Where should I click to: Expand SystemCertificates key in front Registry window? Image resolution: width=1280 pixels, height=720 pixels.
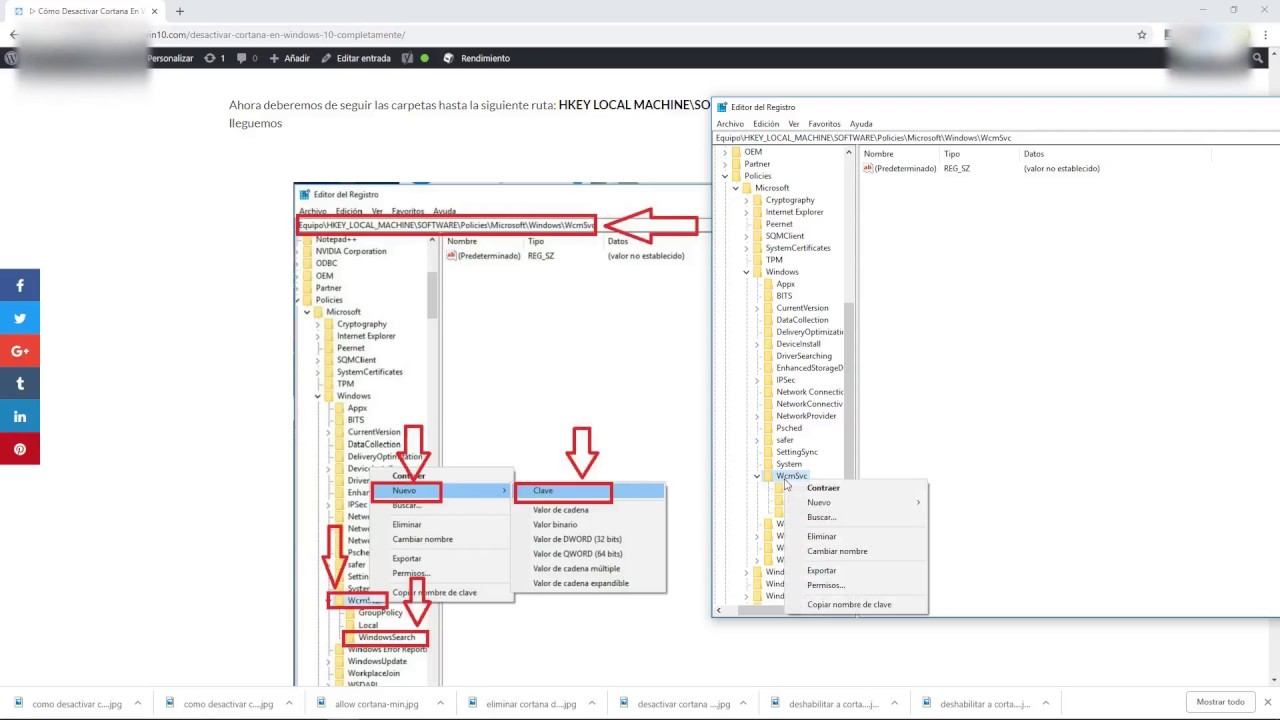tap(746, 248)
